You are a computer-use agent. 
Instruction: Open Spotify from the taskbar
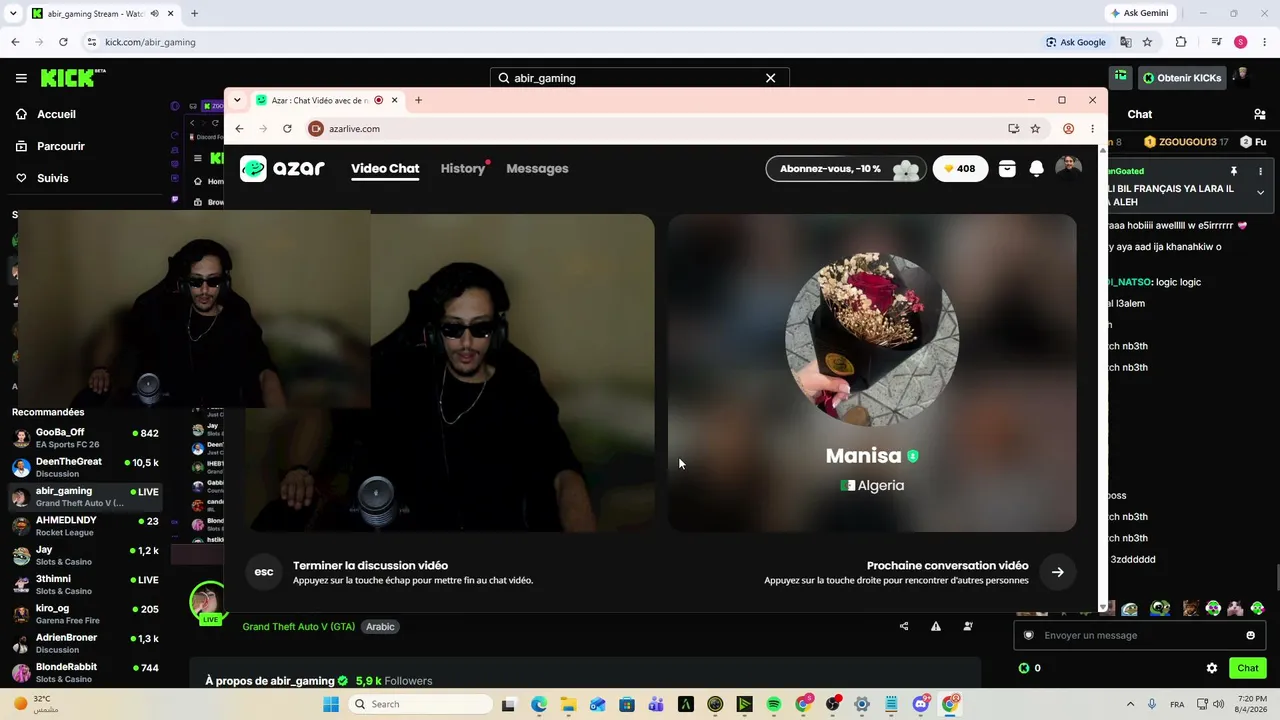click(x=773, y=704)
